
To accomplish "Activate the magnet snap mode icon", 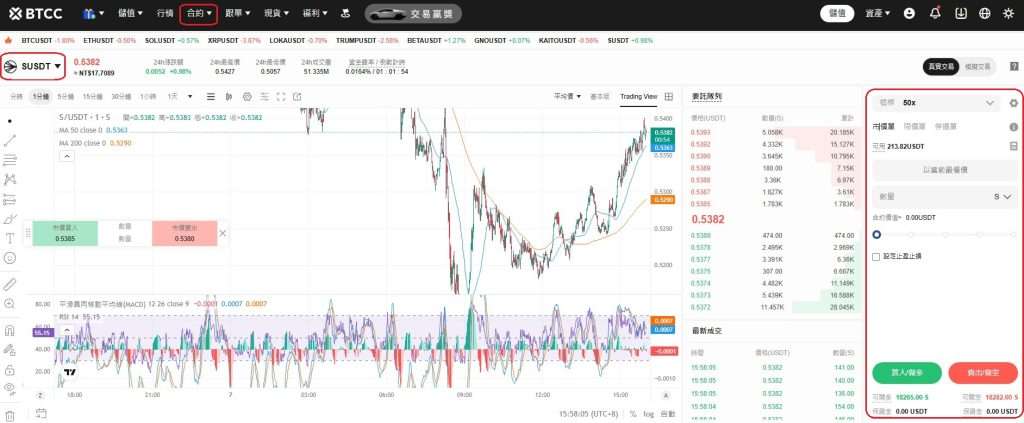I will (10, 330).
